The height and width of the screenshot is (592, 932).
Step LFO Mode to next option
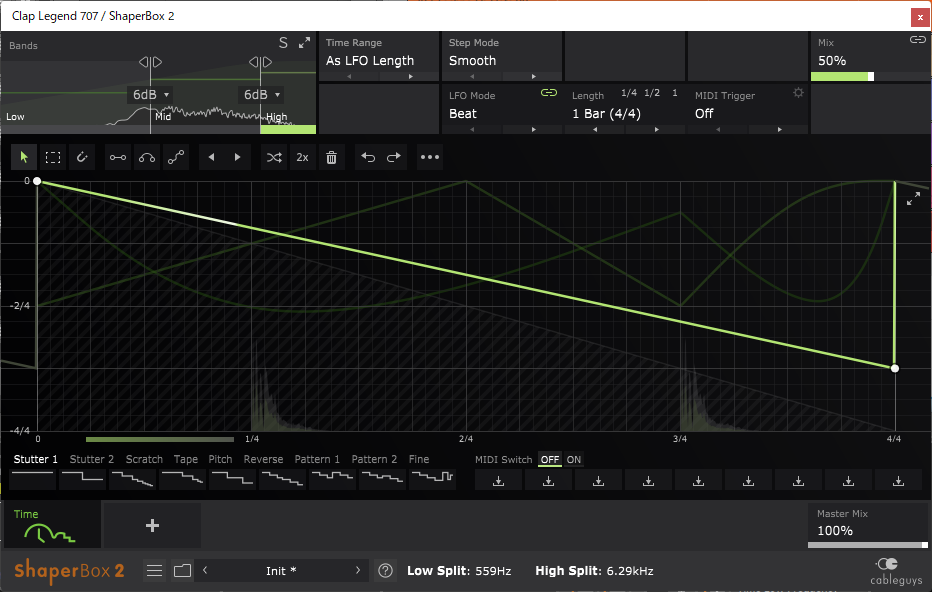(x=533, y=130)
